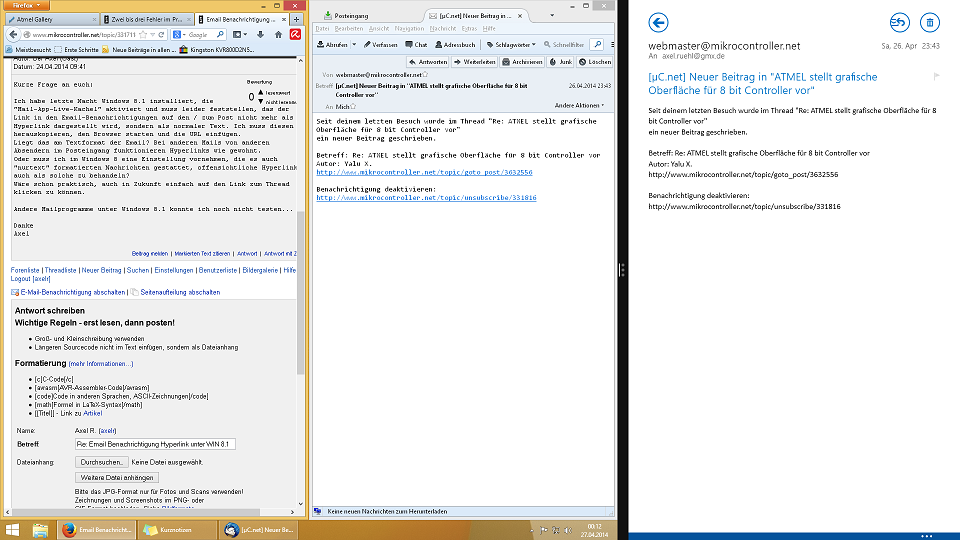The image size is (960, 540).
Task: Click reply icon in Mail app
Action: pyautogui.click(x=899, y=23)
